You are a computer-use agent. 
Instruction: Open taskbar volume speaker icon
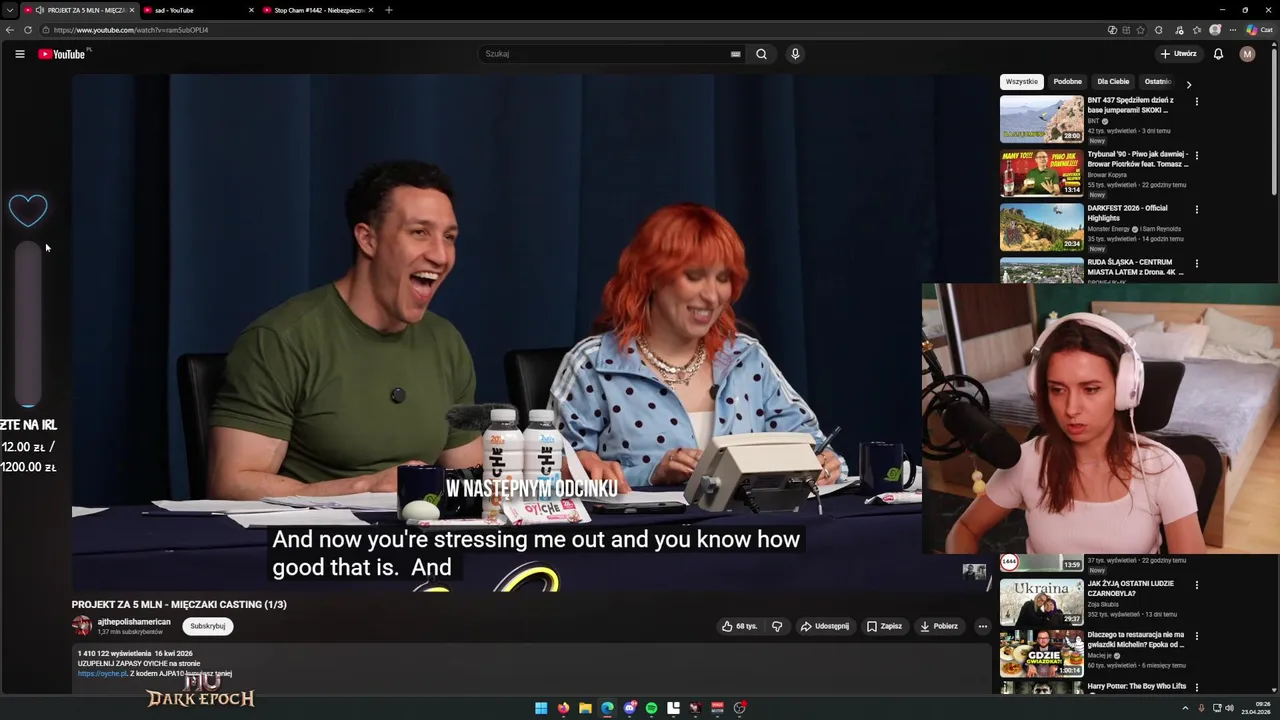[1230, 708]
